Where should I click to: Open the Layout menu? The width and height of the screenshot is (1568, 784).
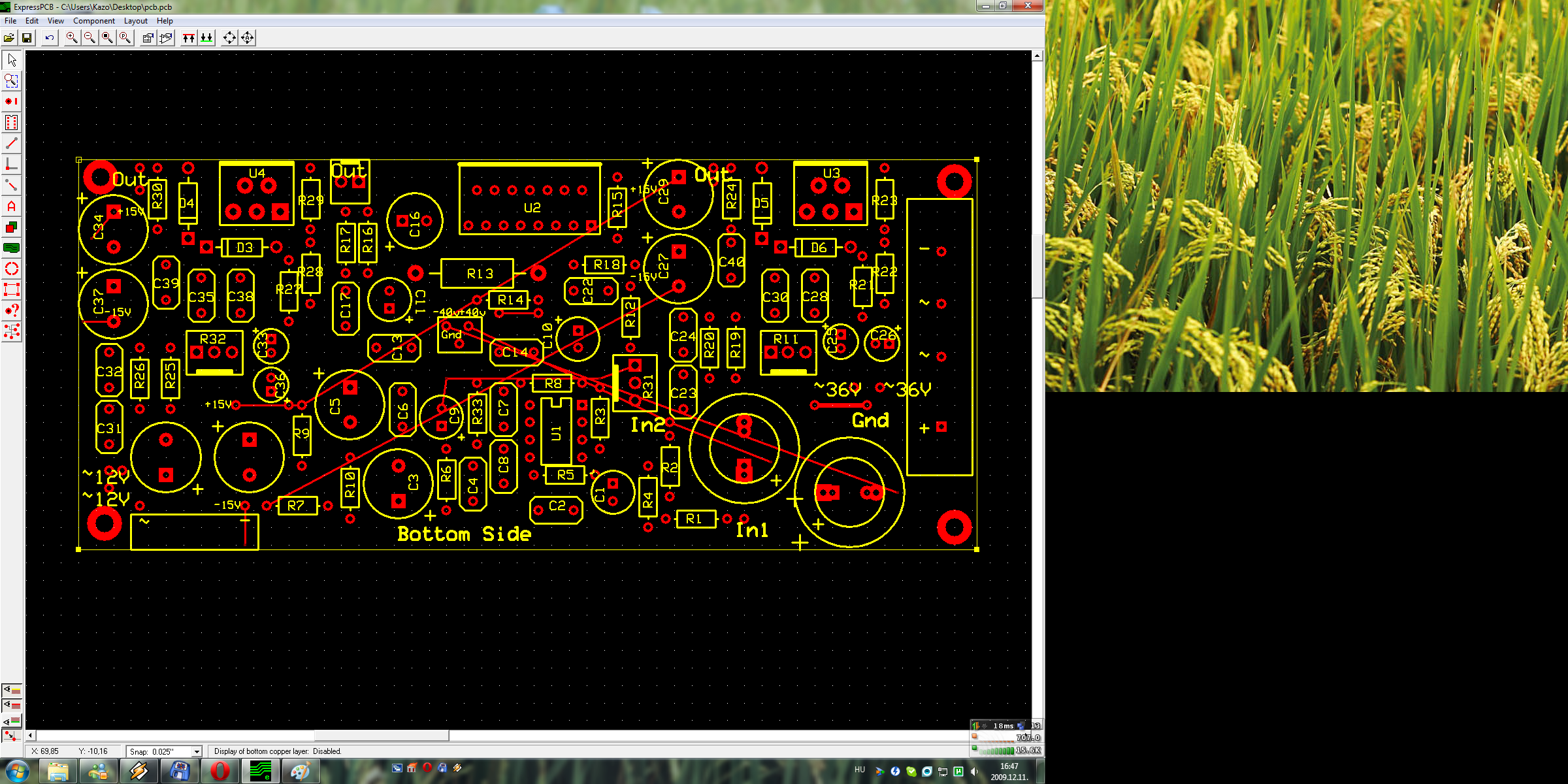pos(135,21)
